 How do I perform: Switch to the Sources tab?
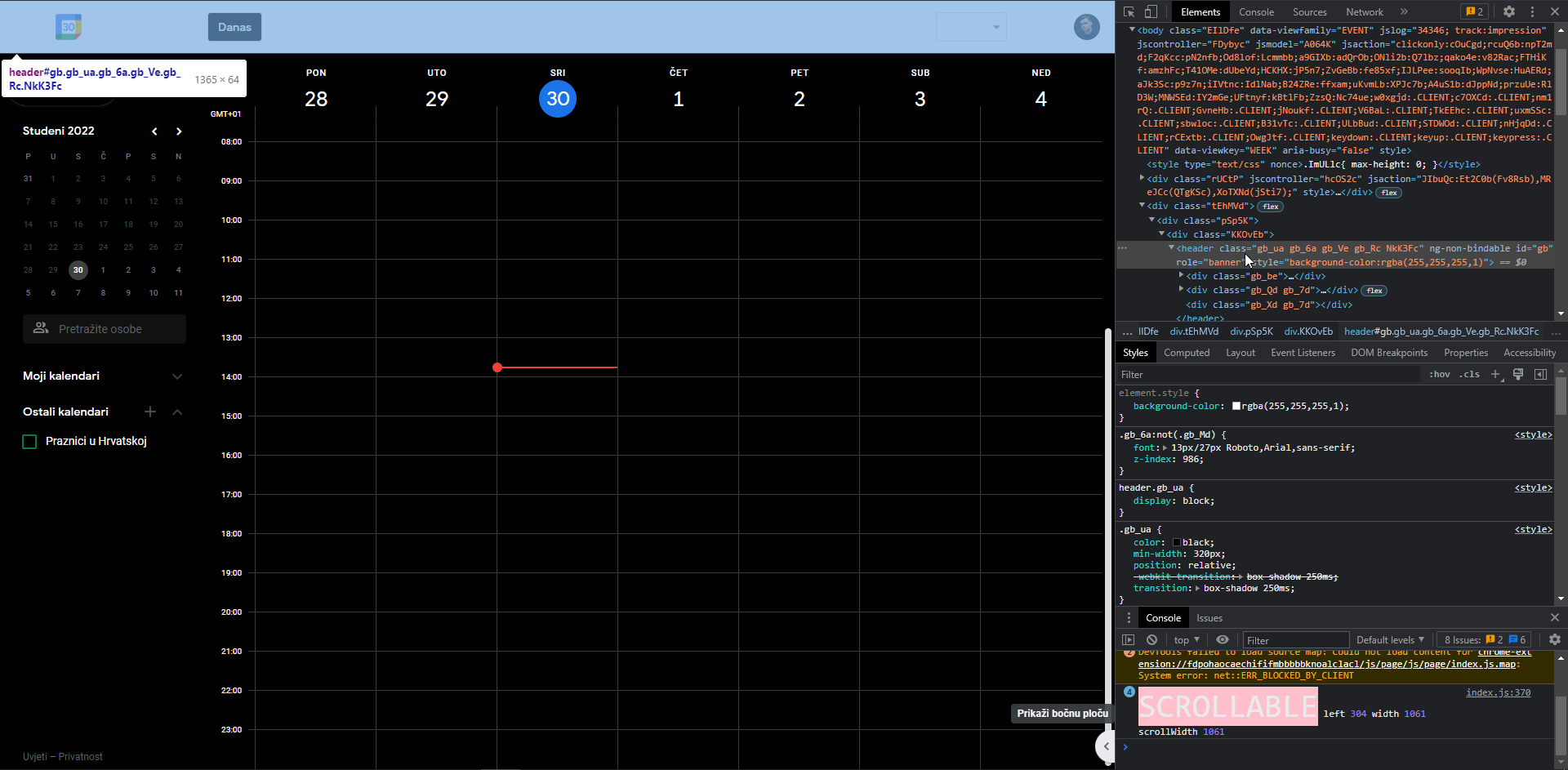tap(1309, 12)
